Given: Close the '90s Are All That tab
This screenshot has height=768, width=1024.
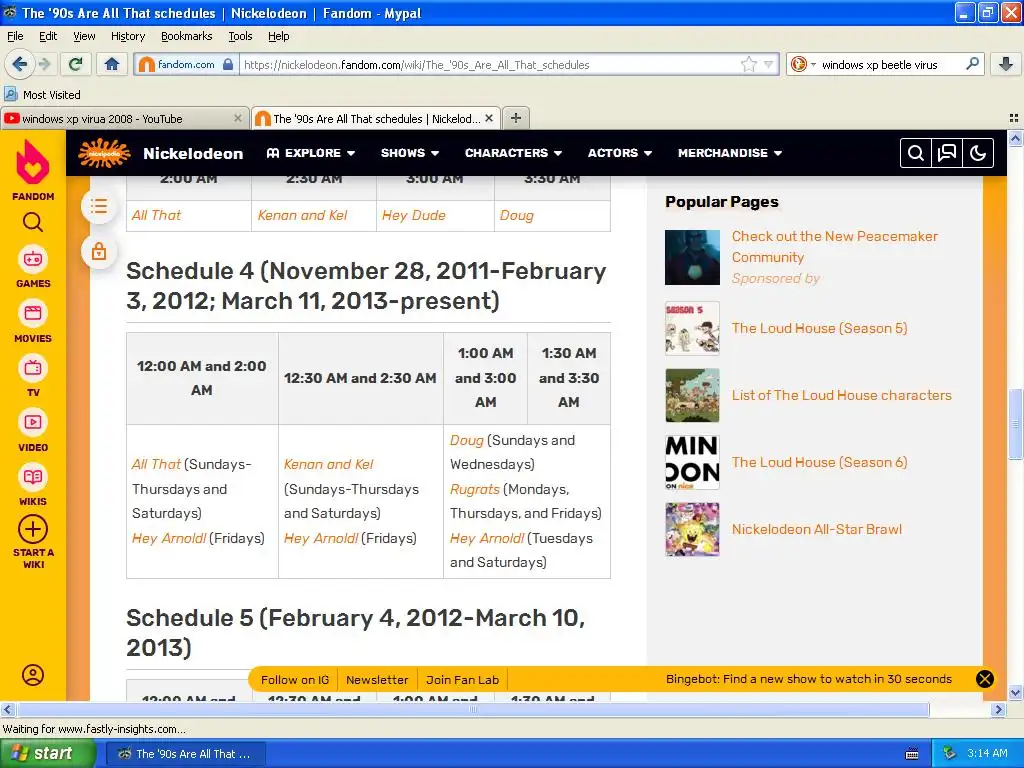Looking at the screenshot, I should pyautogui.click(x=489, y=118).
